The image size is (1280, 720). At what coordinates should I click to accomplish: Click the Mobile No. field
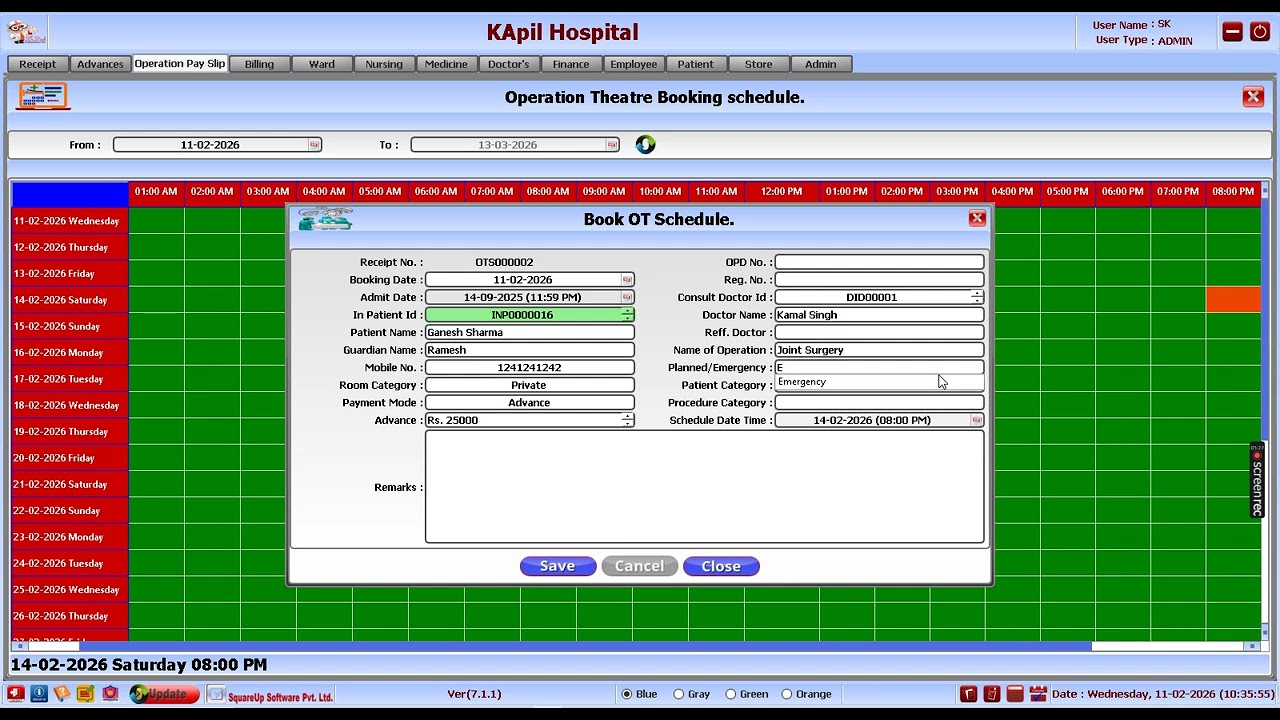click(529, 367)
